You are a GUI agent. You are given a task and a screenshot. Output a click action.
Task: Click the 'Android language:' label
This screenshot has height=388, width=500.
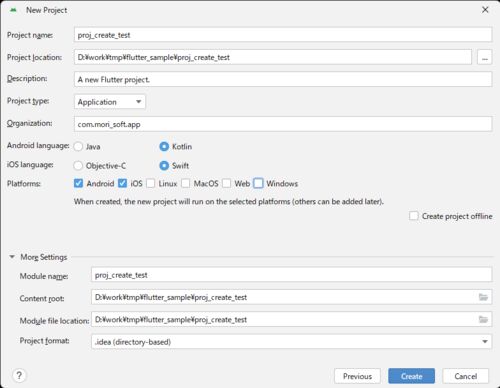[38, 146]
